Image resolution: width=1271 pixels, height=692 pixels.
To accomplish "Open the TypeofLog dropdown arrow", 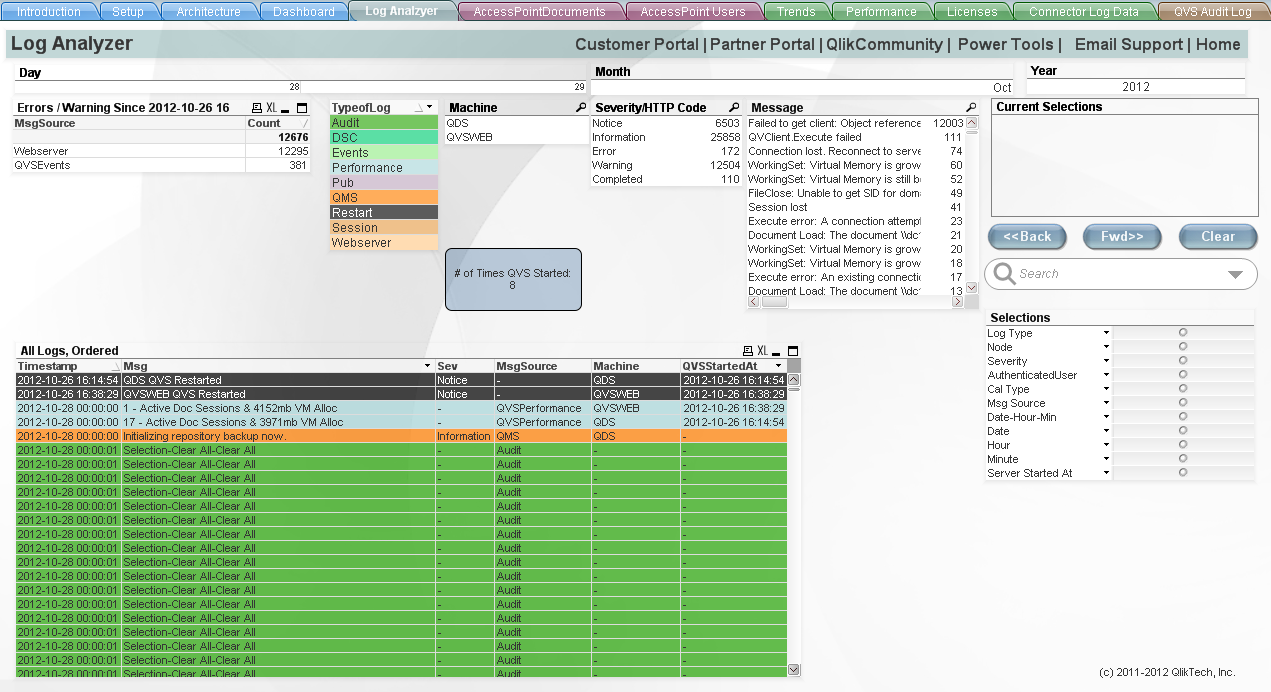I will 429,107.
